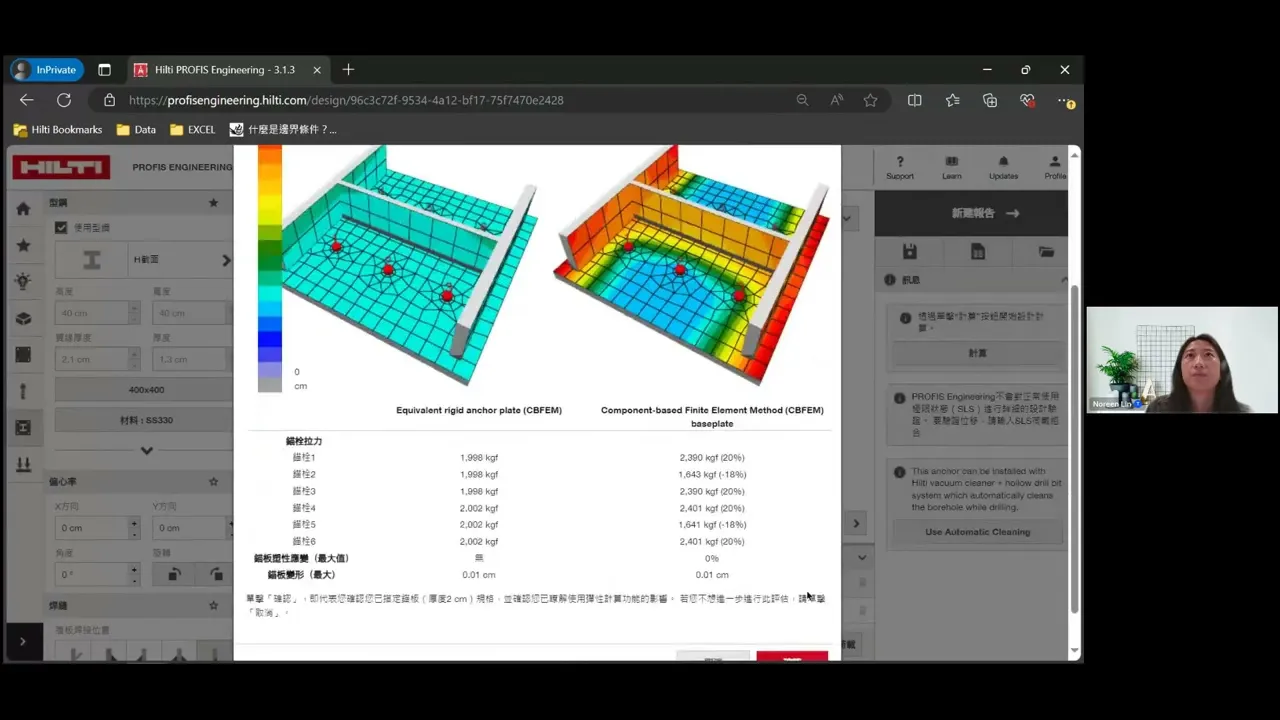
Task: Click the Use Automatic Cleaning button
Action: [977, 532]
